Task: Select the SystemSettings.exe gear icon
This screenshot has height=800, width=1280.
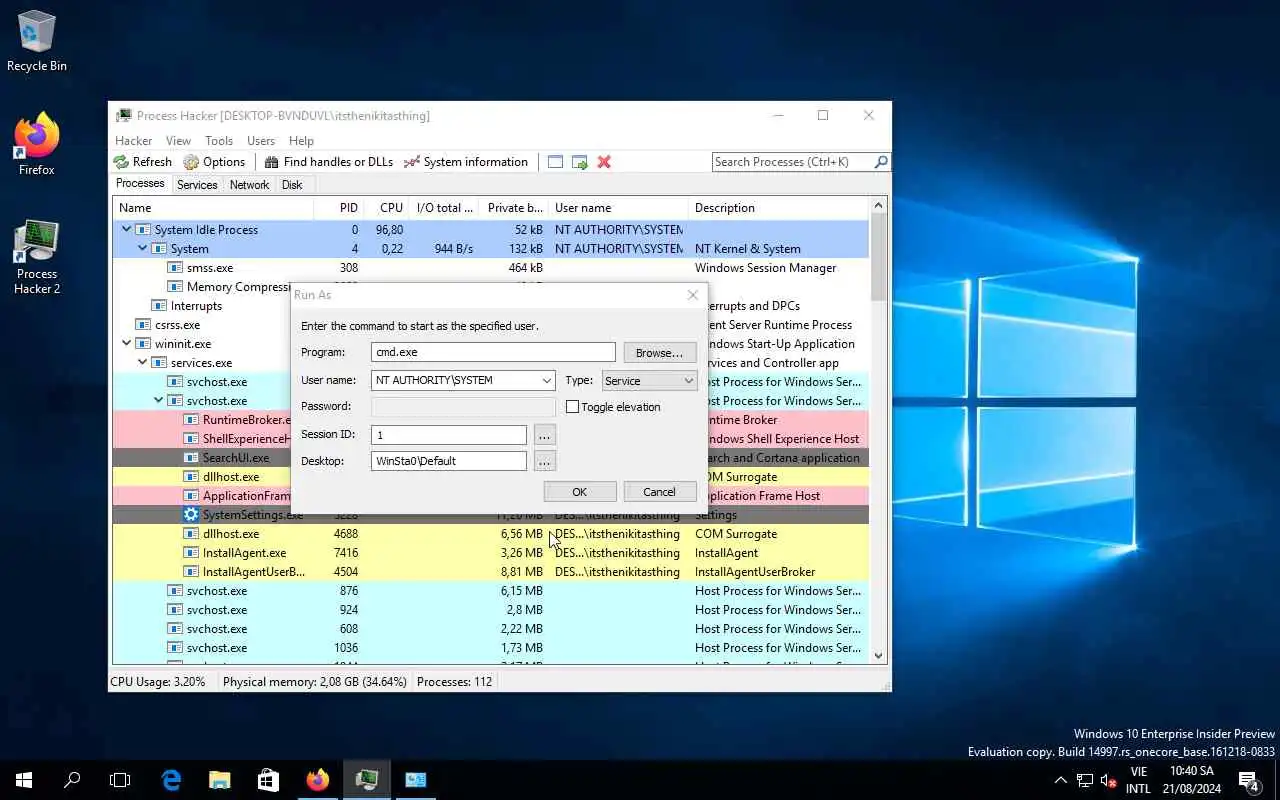Action: coord(191,515)
